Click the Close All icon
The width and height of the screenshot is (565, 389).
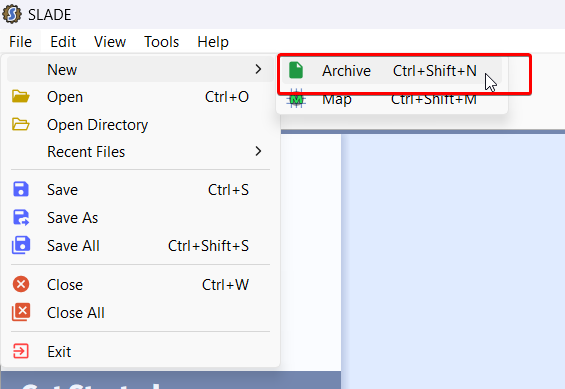(21, 312)
